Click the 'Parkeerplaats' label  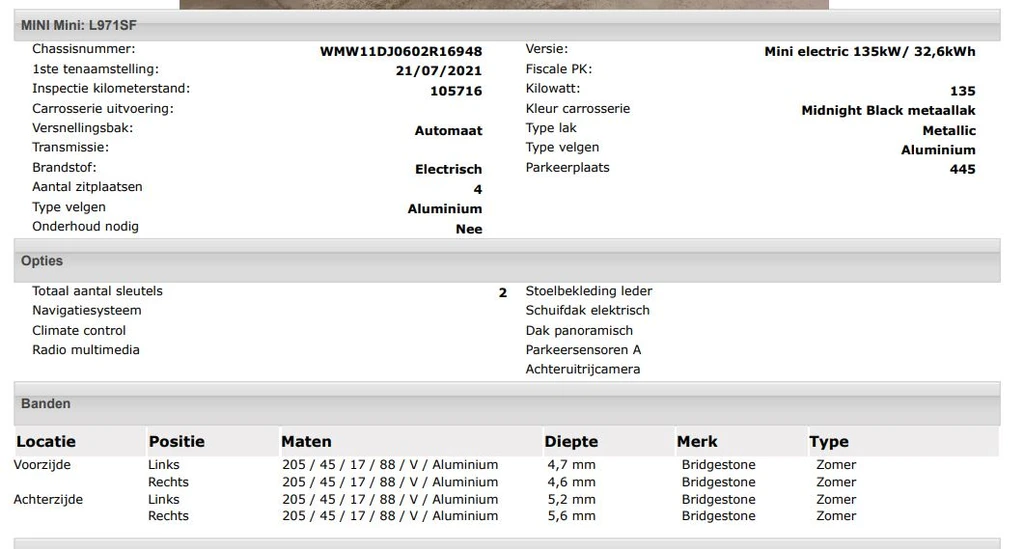(x=568, y=168)
